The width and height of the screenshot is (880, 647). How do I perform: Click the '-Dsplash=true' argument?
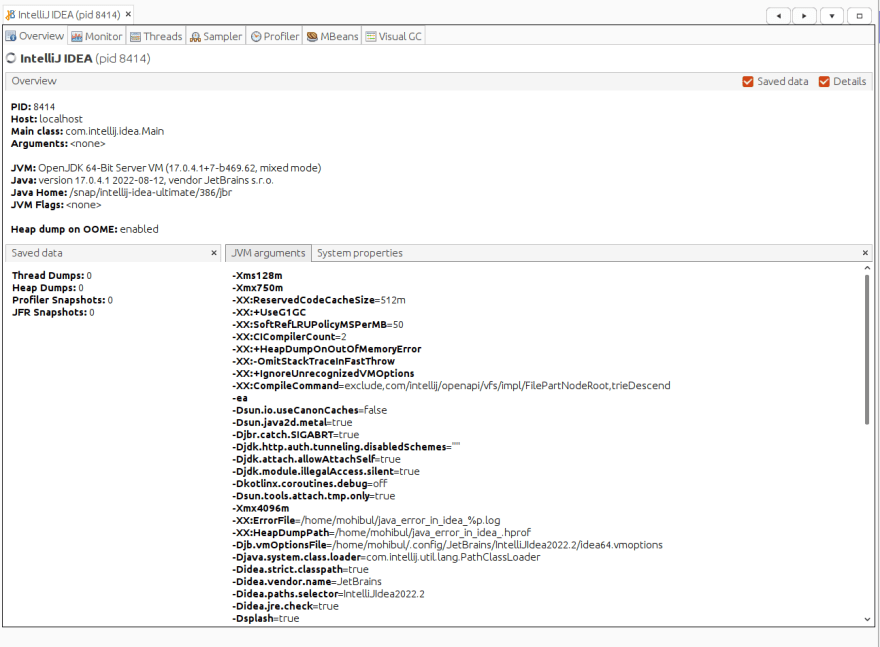265,618
